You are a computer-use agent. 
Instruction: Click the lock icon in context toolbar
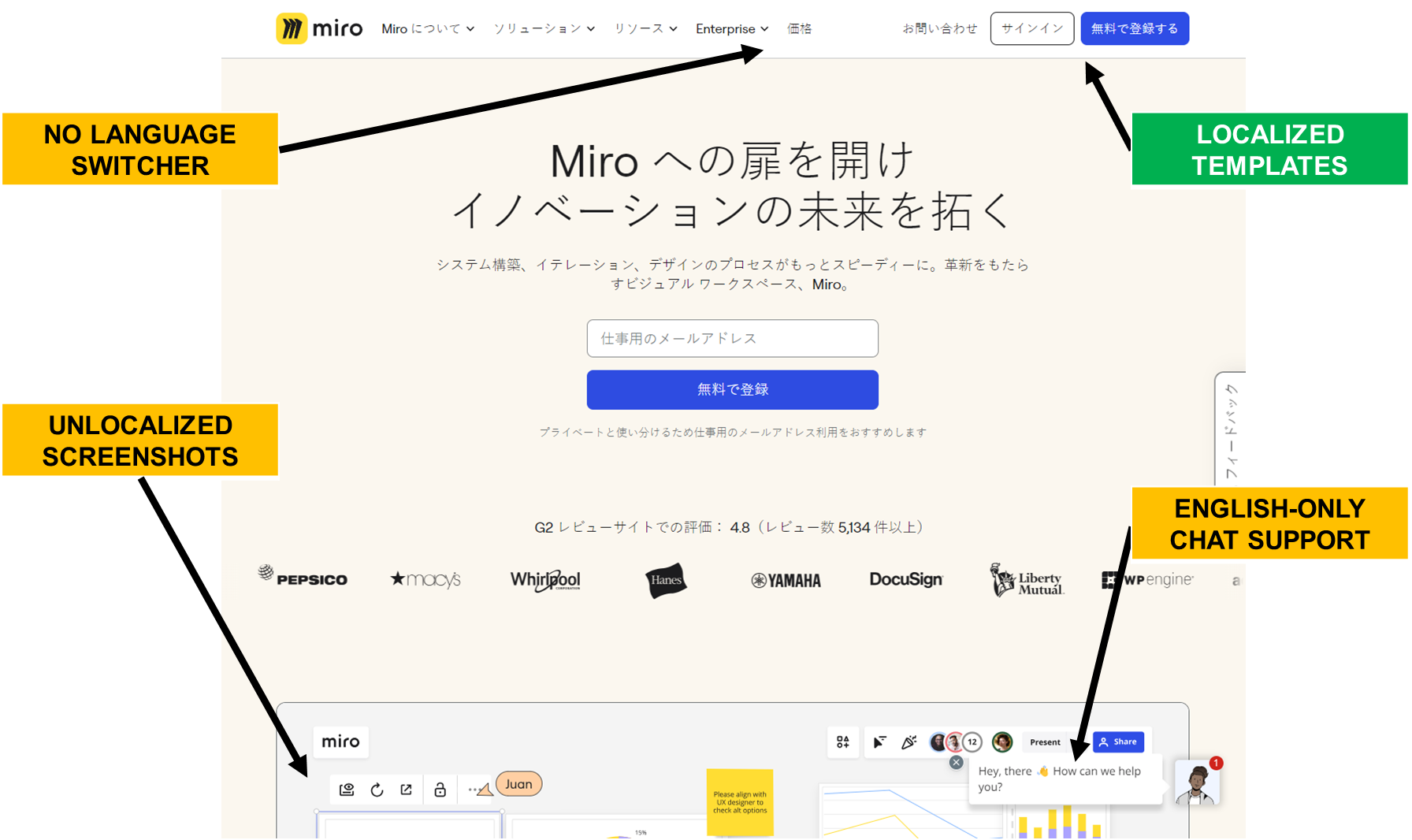coord(440,790)
